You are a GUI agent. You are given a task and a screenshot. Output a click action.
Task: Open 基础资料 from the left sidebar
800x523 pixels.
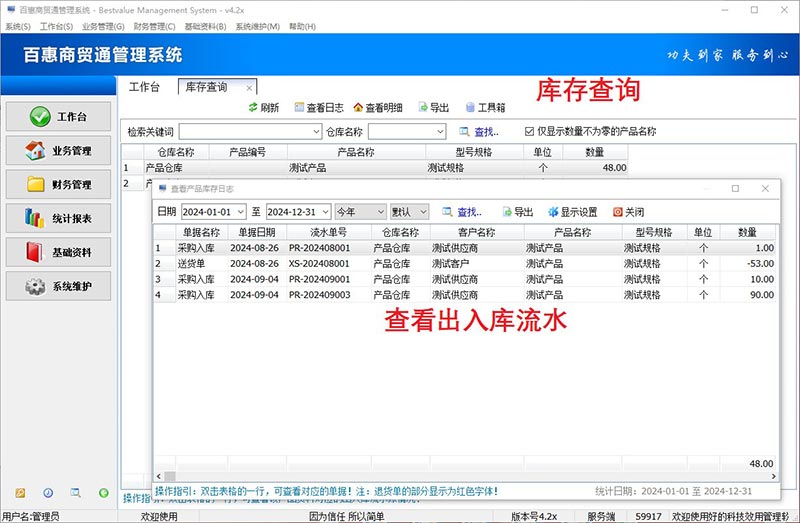(x=59, y=252)
